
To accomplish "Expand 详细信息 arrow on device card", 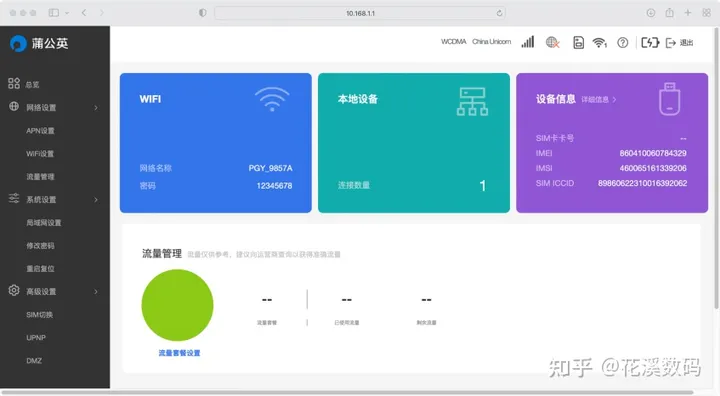I will coord(614,99).
